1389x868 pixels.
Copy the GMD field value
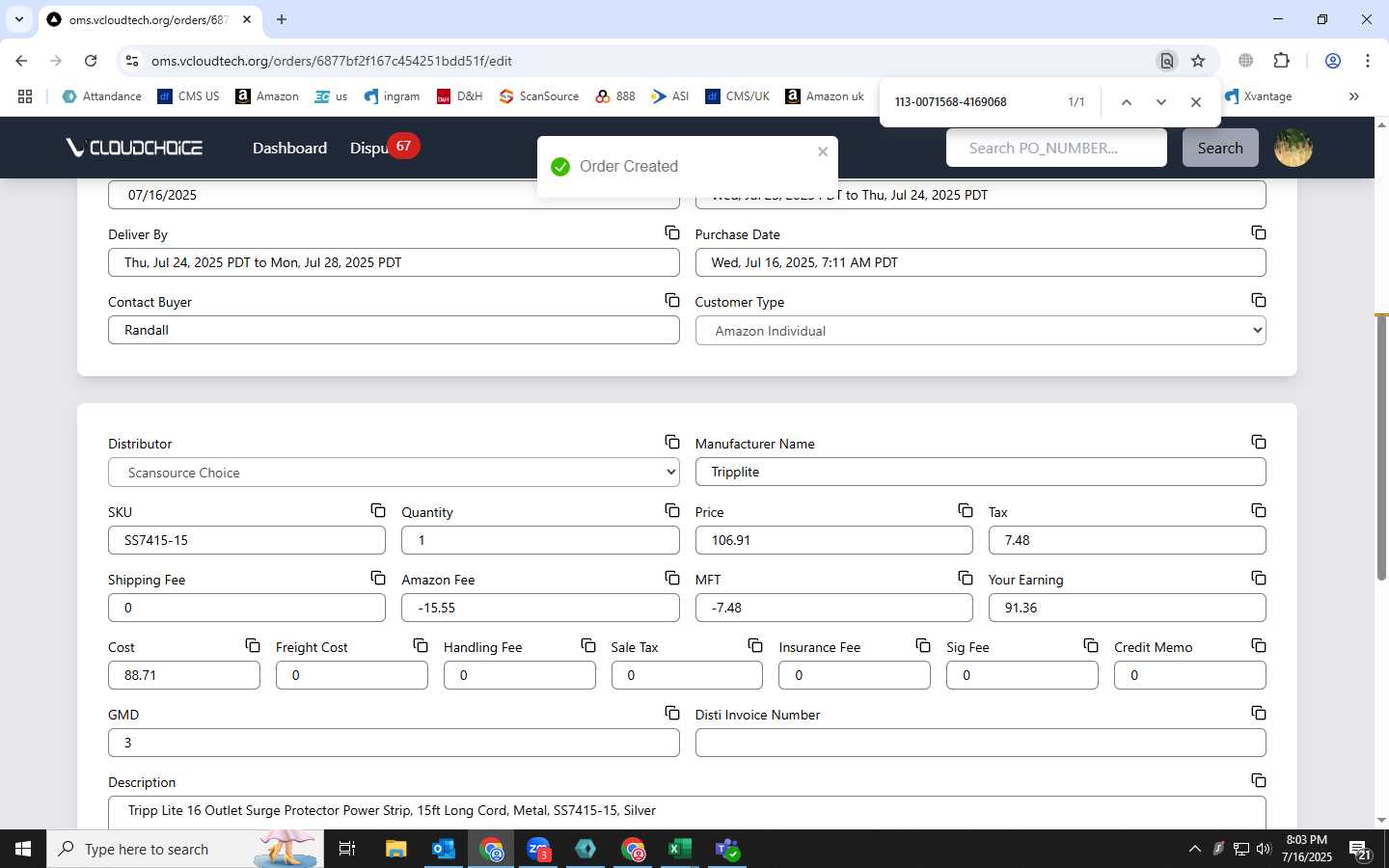click(x=672, y=713)
